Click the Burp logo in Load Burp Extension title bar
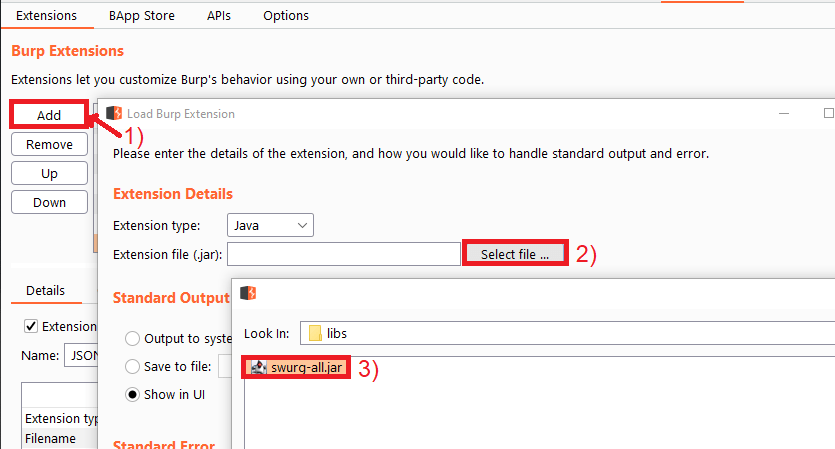 click(x=114, y=113)
